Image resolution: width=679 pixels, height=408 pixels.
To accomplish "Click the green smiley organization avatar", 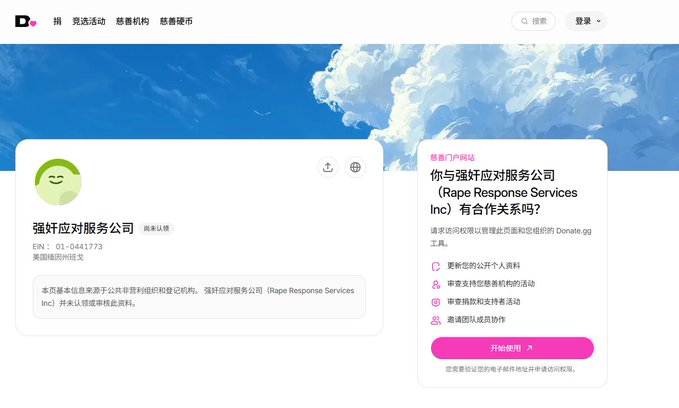I will [58, 182].
